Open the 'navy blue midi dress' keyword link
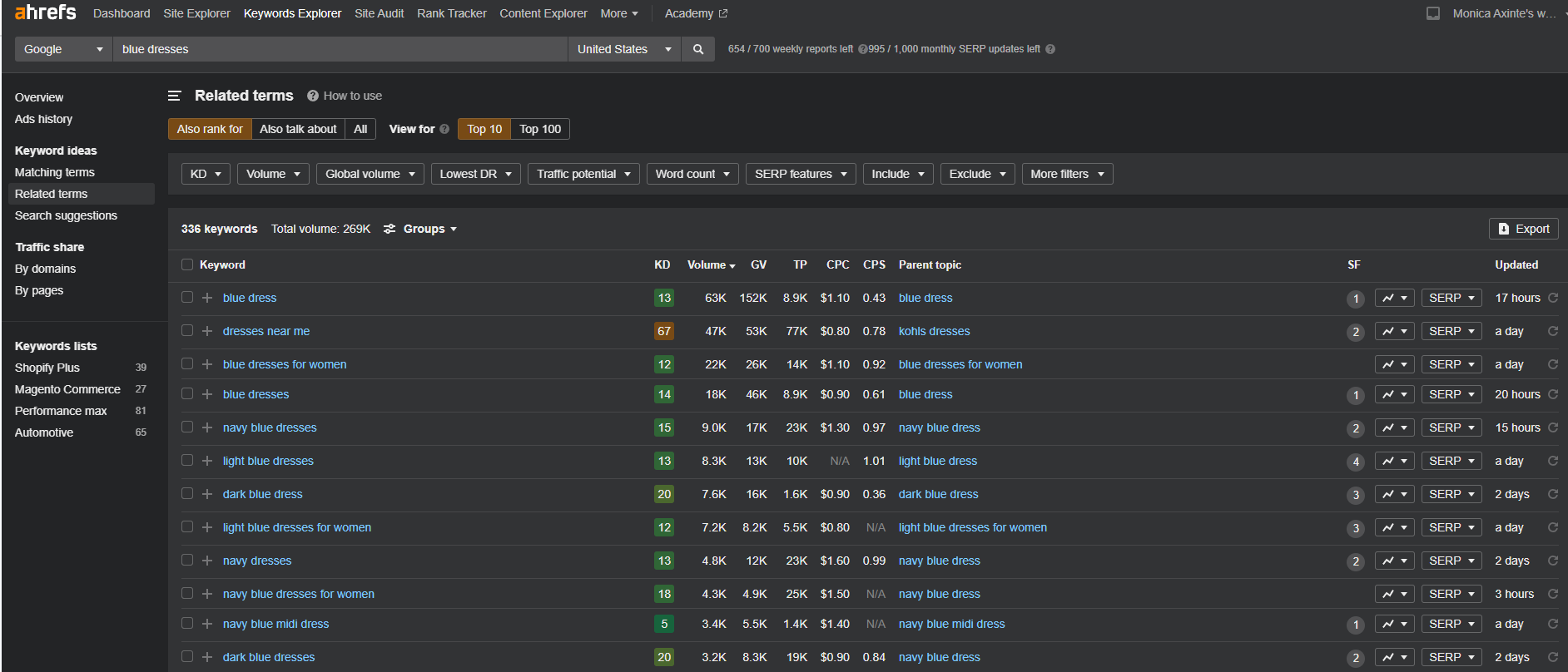This screenshot has height=672, width=1568. pyautogui.click(x=275, y=624)
